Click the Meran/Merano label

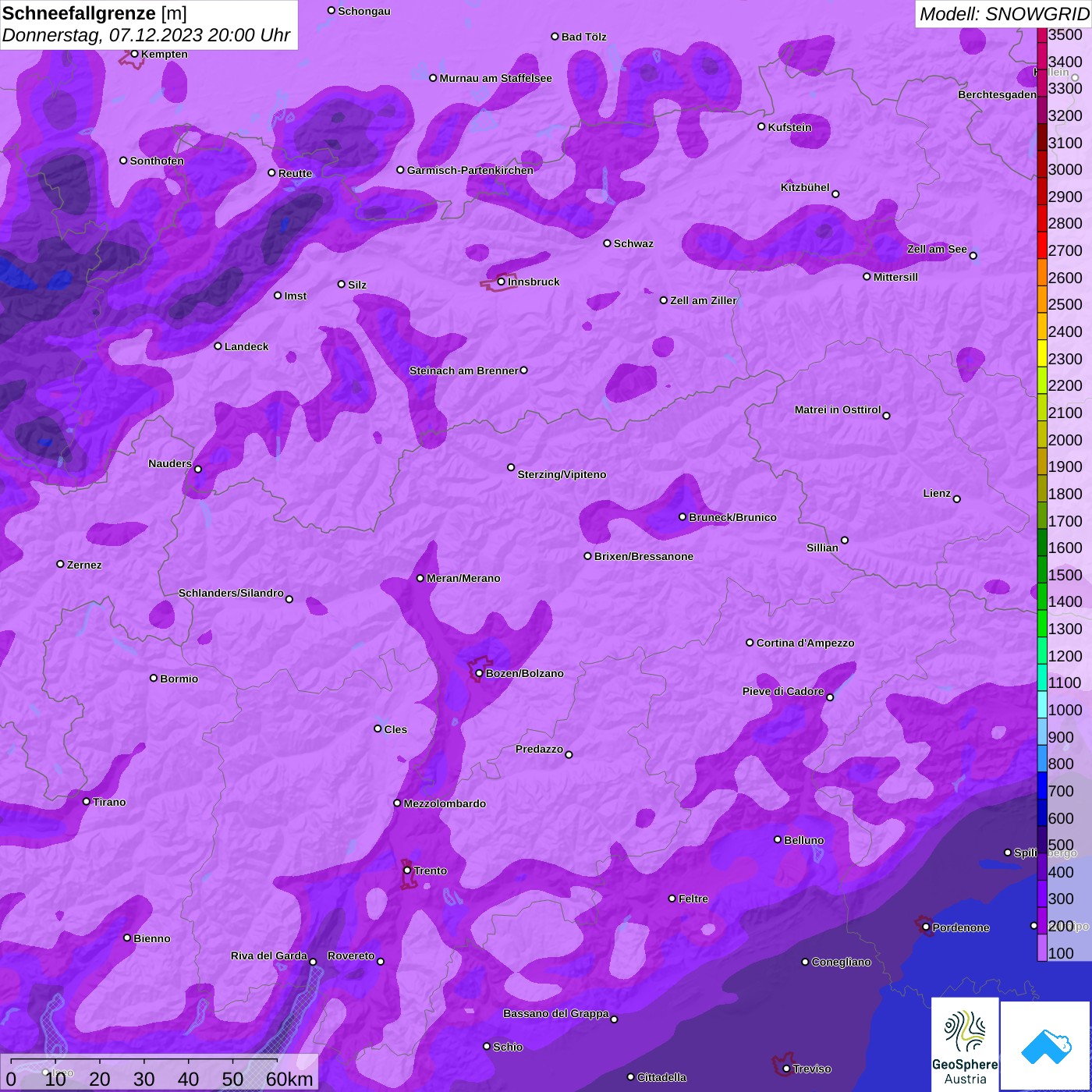coord(463,578)
